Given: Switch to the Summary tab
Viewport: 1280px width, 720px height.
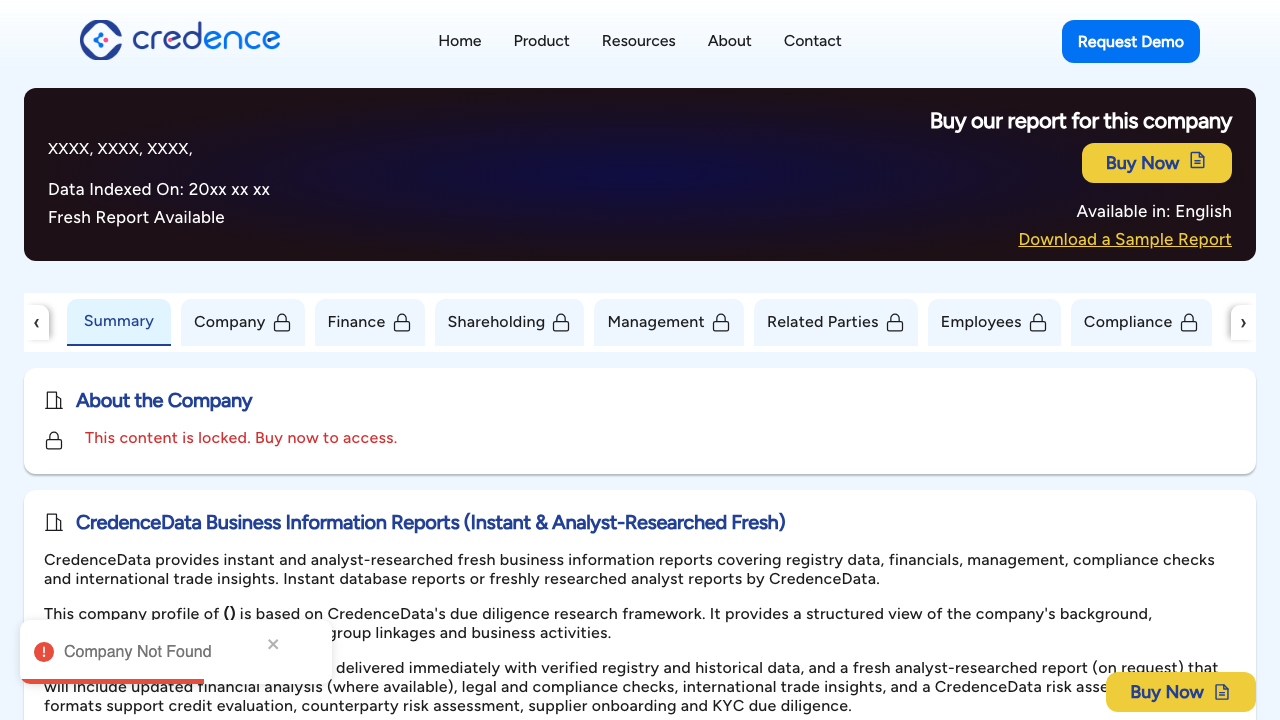Looking at the screenshot, I should click(x=118, y=321).
